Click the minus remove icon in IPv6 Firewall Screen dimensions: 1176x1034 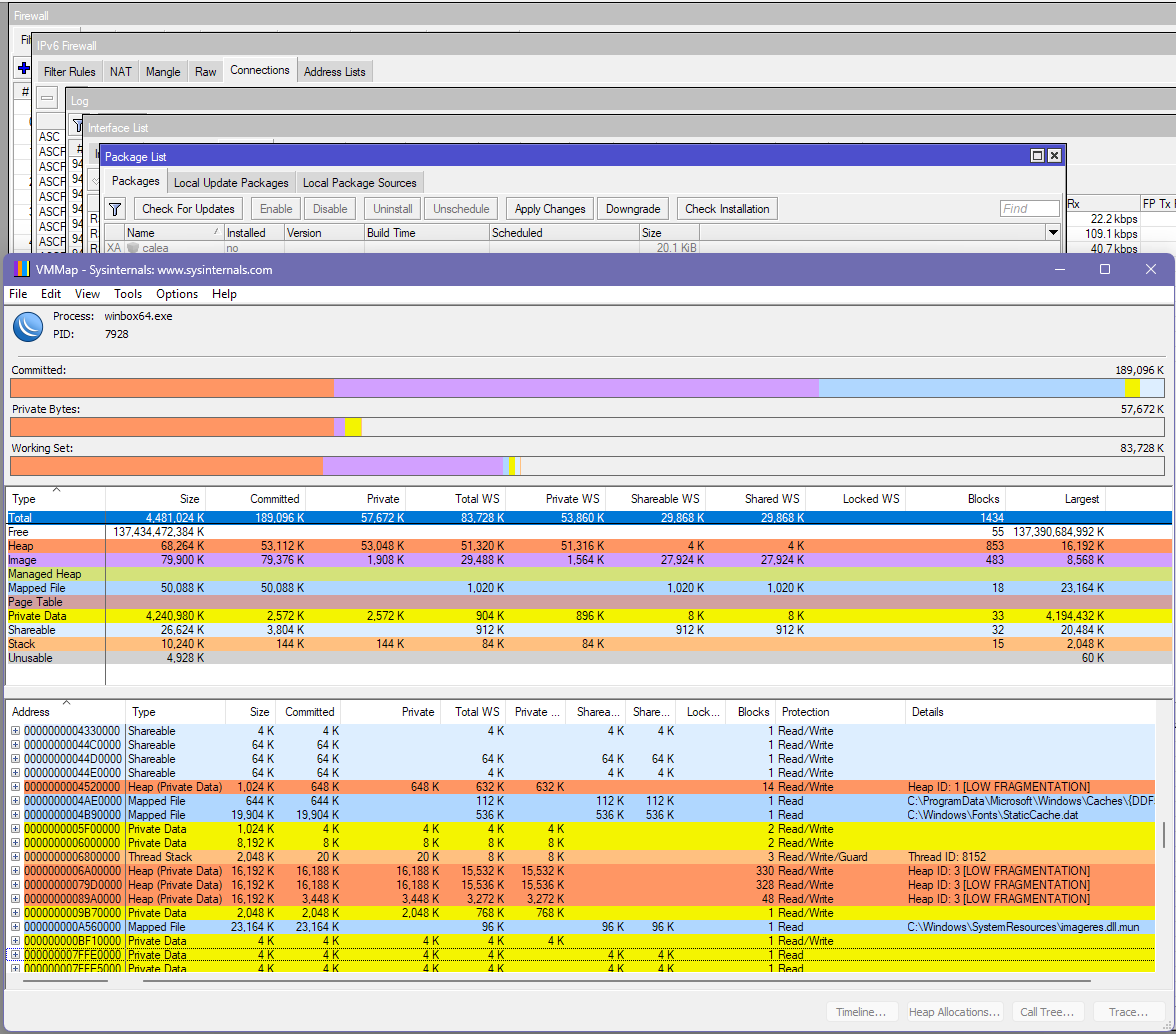(47, 98)
